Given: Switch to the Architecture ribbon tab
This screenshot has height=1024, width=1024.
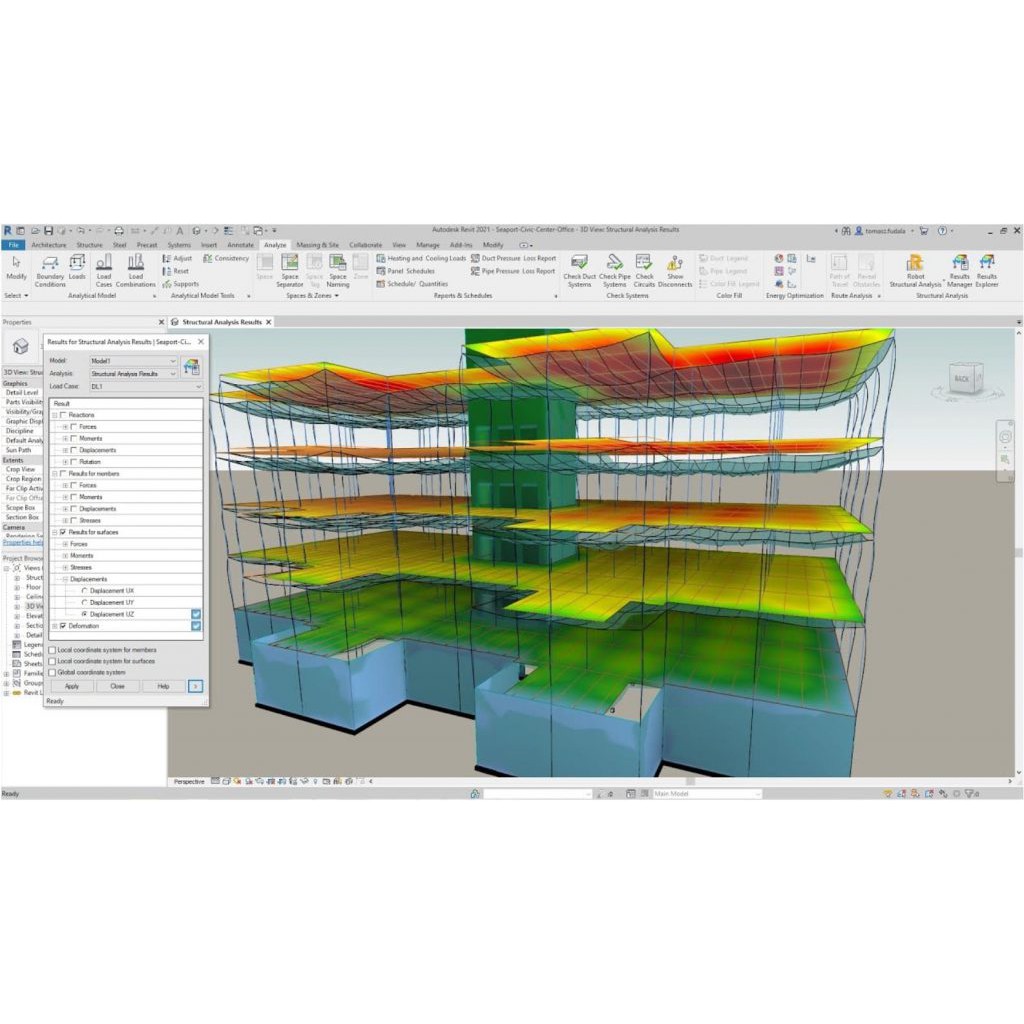Looking at the screenshot, I should coord(48,244).
